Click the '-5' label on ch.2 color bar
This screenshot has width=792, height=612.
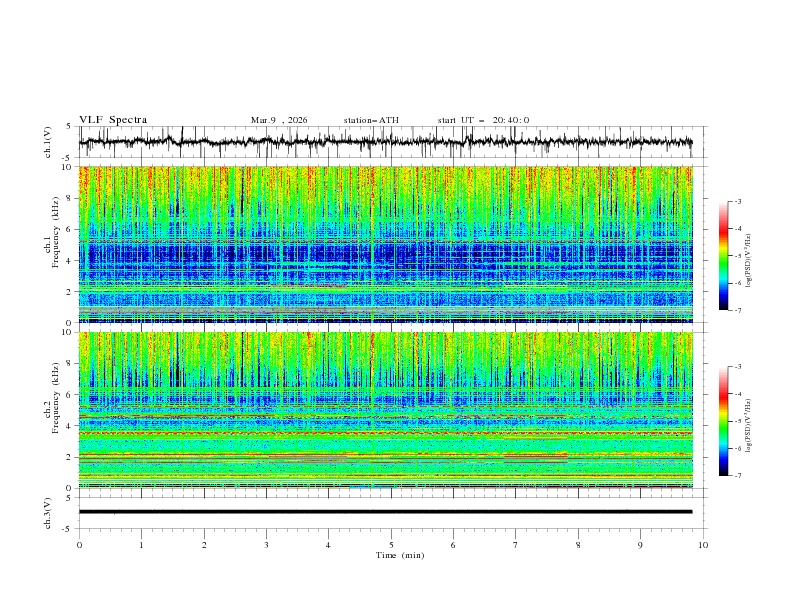[x=737, y=421]
